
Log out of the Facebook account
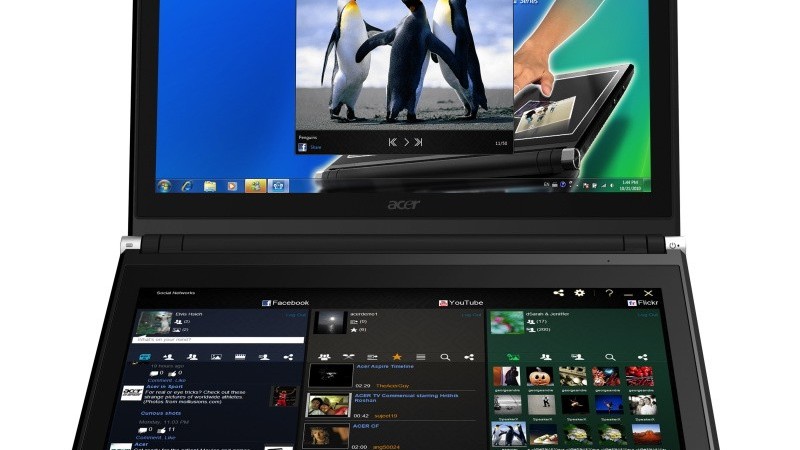tap(295, 315)
